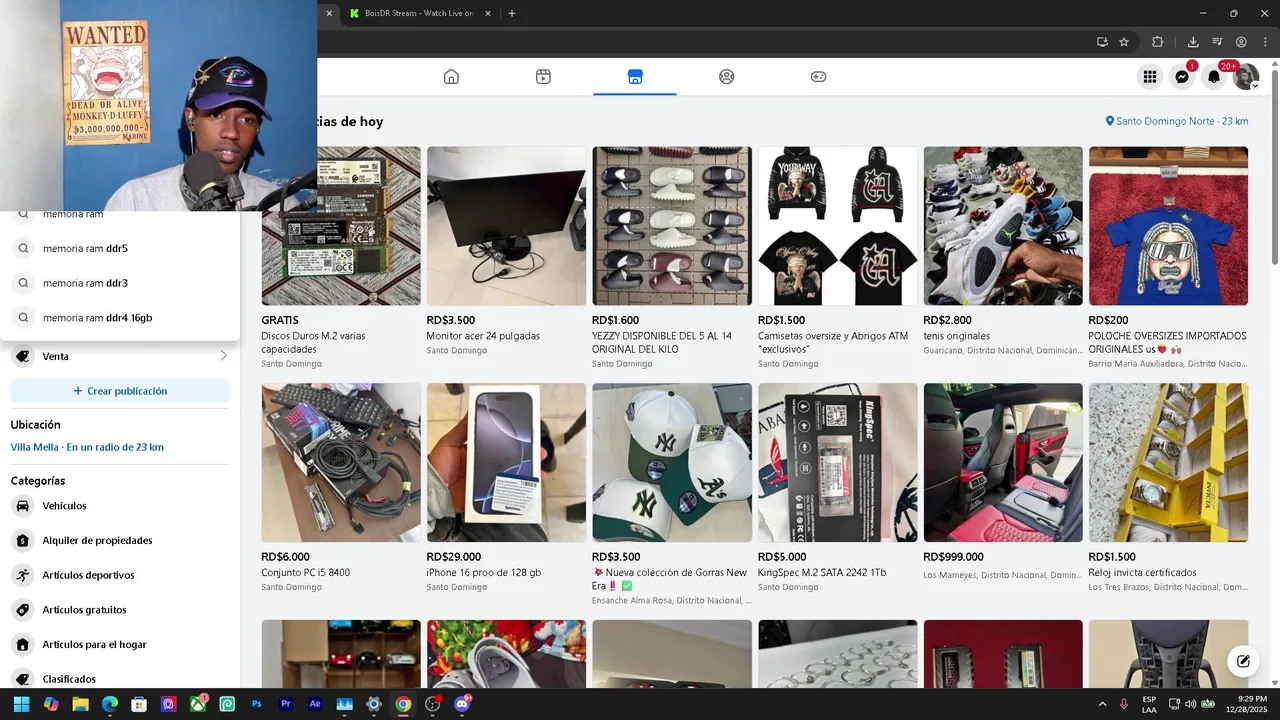Open the Gaming controller tab icon

click(818, 77)
